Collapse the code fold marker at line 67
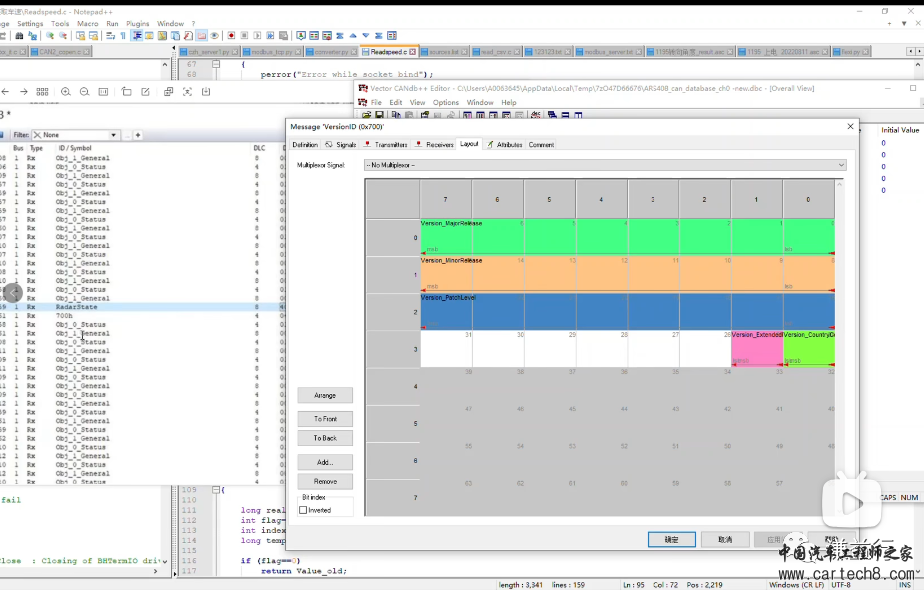 (x=216, y=64)
